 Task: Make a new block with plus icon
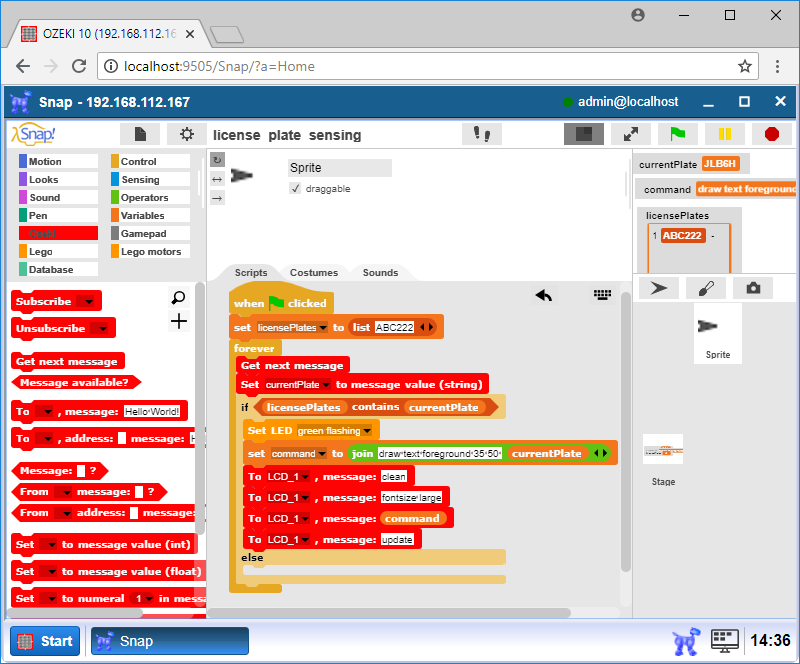pos(179,321)
